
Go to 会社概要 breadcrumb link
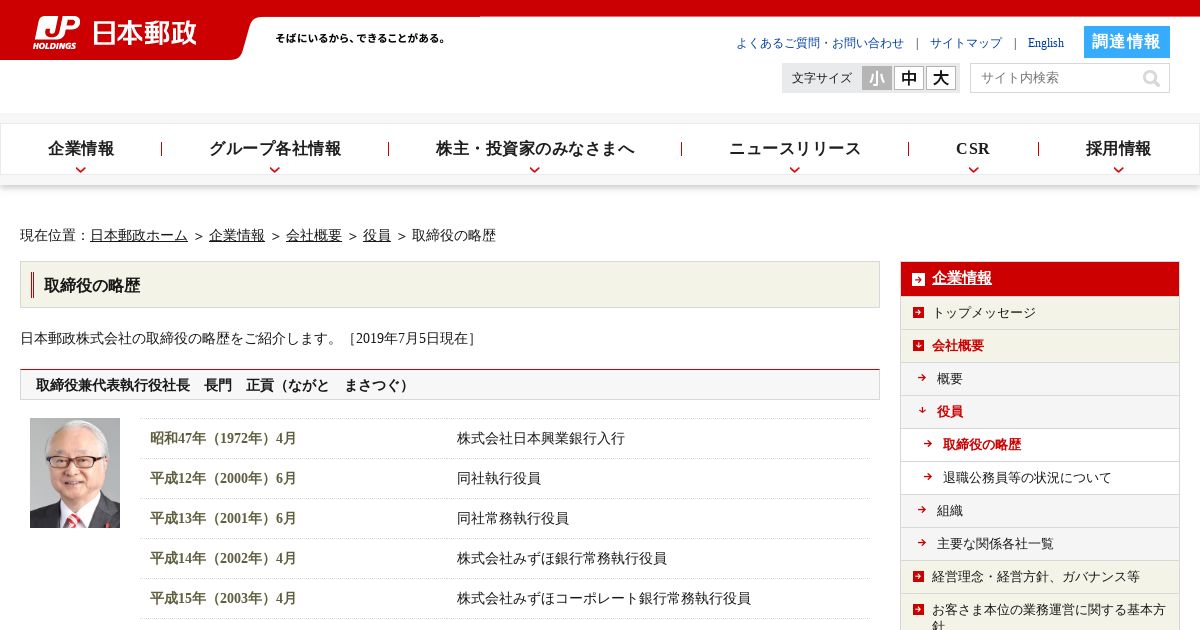(314, 236)
